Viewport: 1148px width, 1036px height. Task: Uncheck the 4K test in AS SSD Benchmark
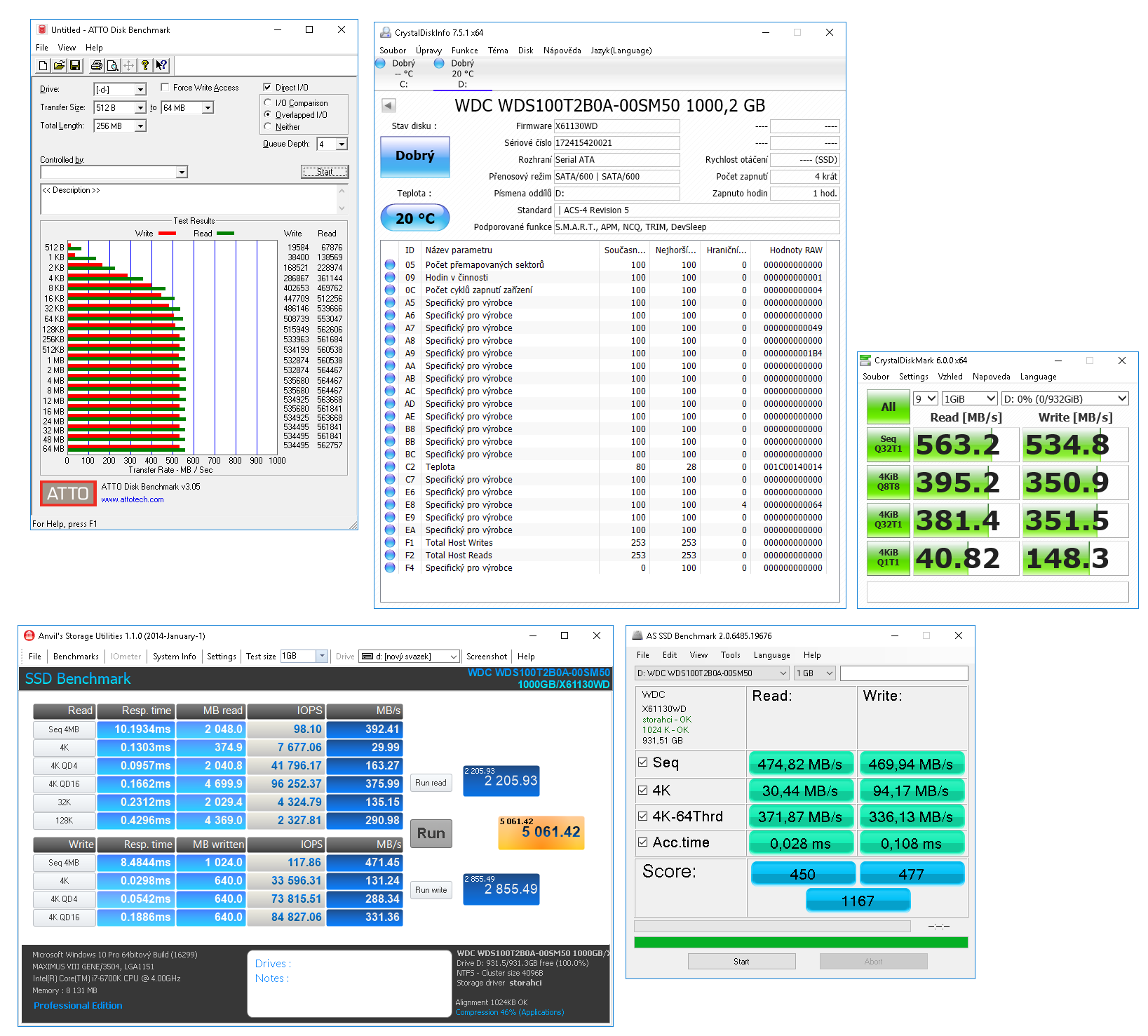pos(643,791)
